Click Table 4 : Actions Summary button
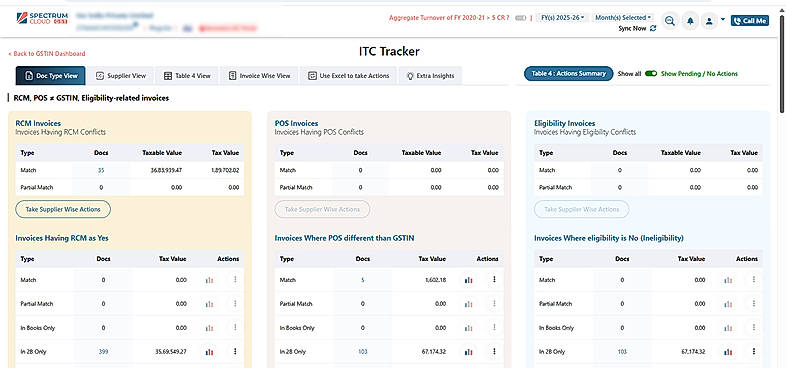 point(568,74)
